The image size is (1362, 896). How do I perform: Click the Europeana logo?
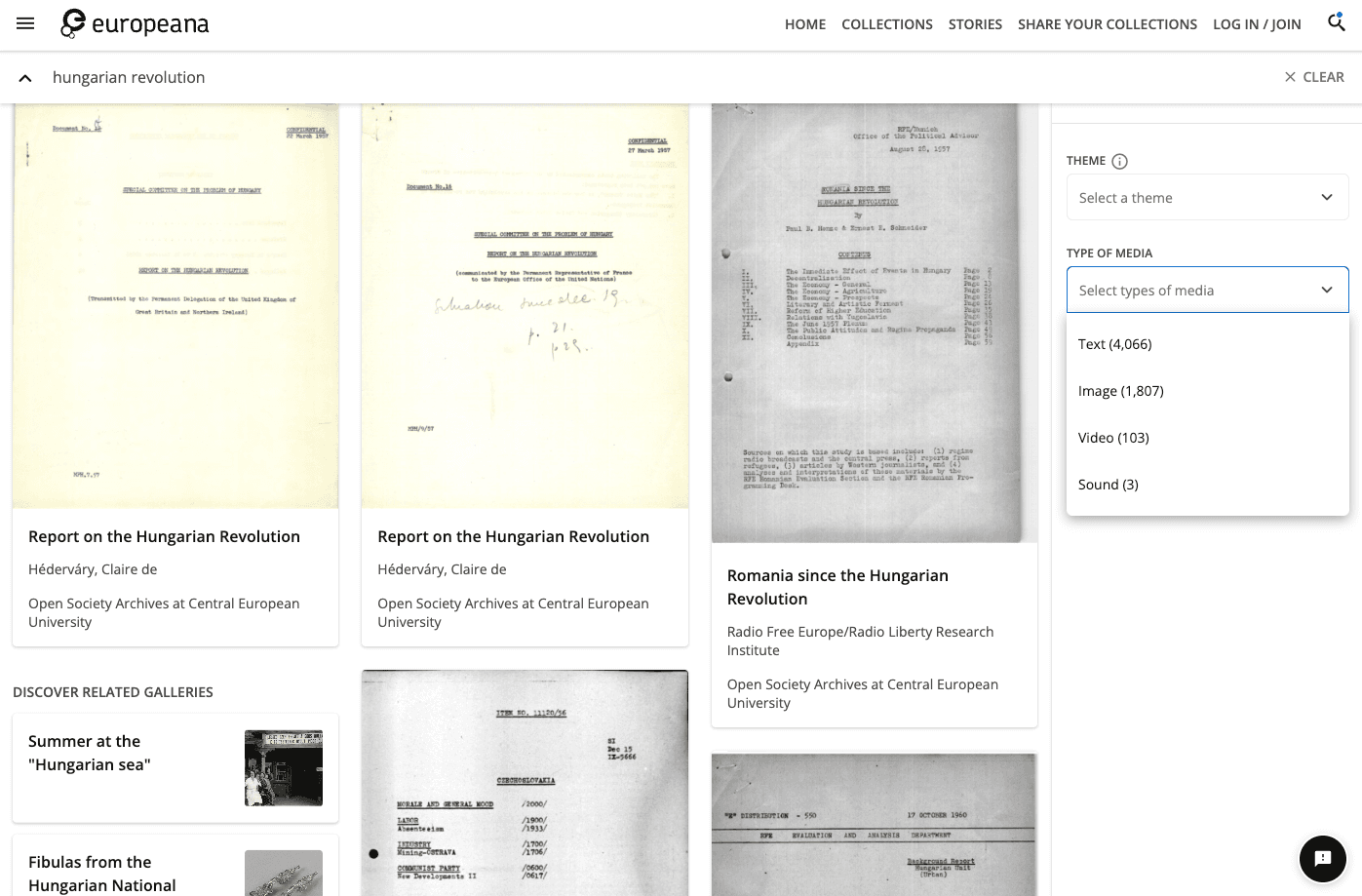(x=136, y=23)
